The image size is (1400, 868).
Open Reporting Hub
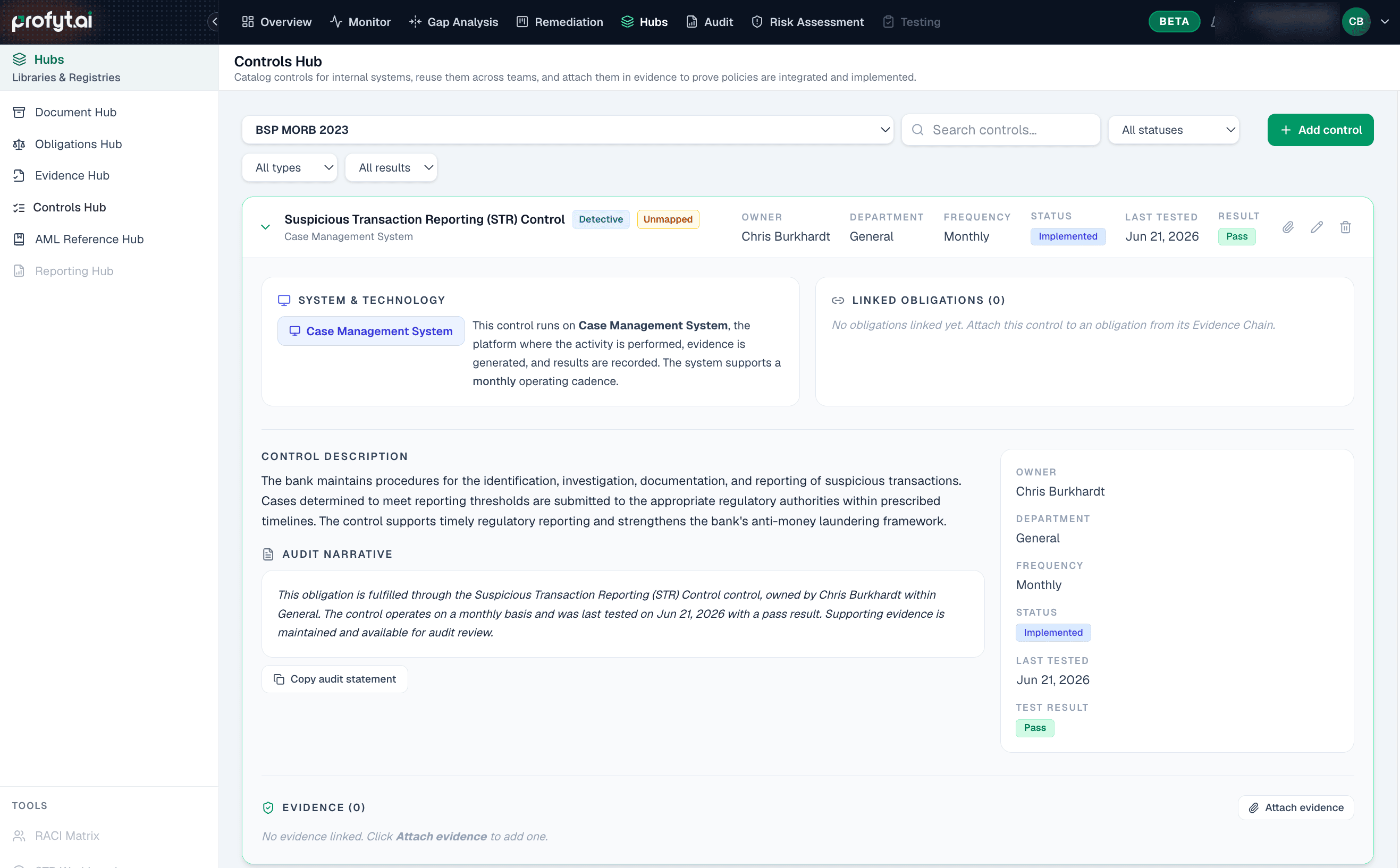click(74, 271)
